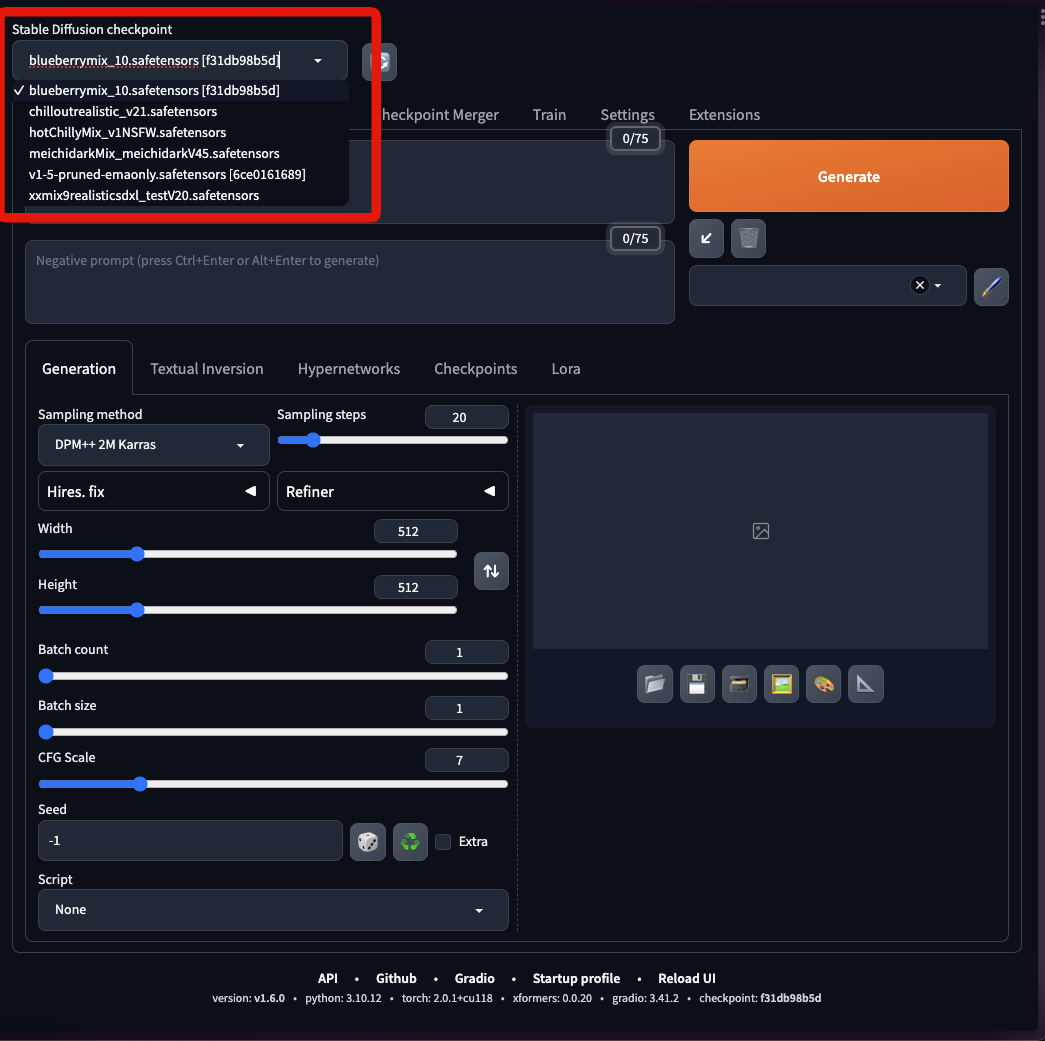Open the styles dropdown arrow
The image size is (1045, 1041).
(x=938, y=285)
